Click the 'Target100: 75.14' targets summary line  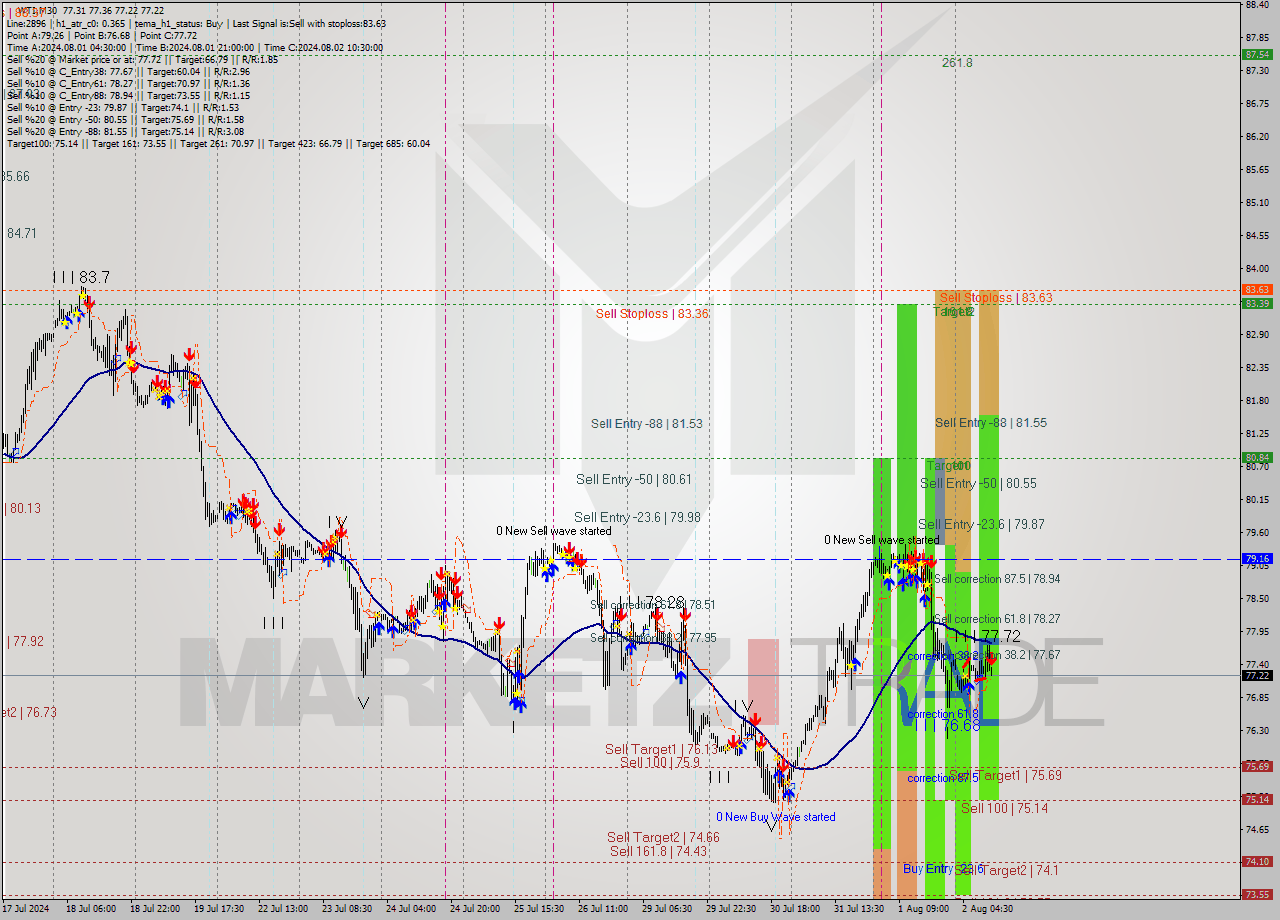pos(218,143)
